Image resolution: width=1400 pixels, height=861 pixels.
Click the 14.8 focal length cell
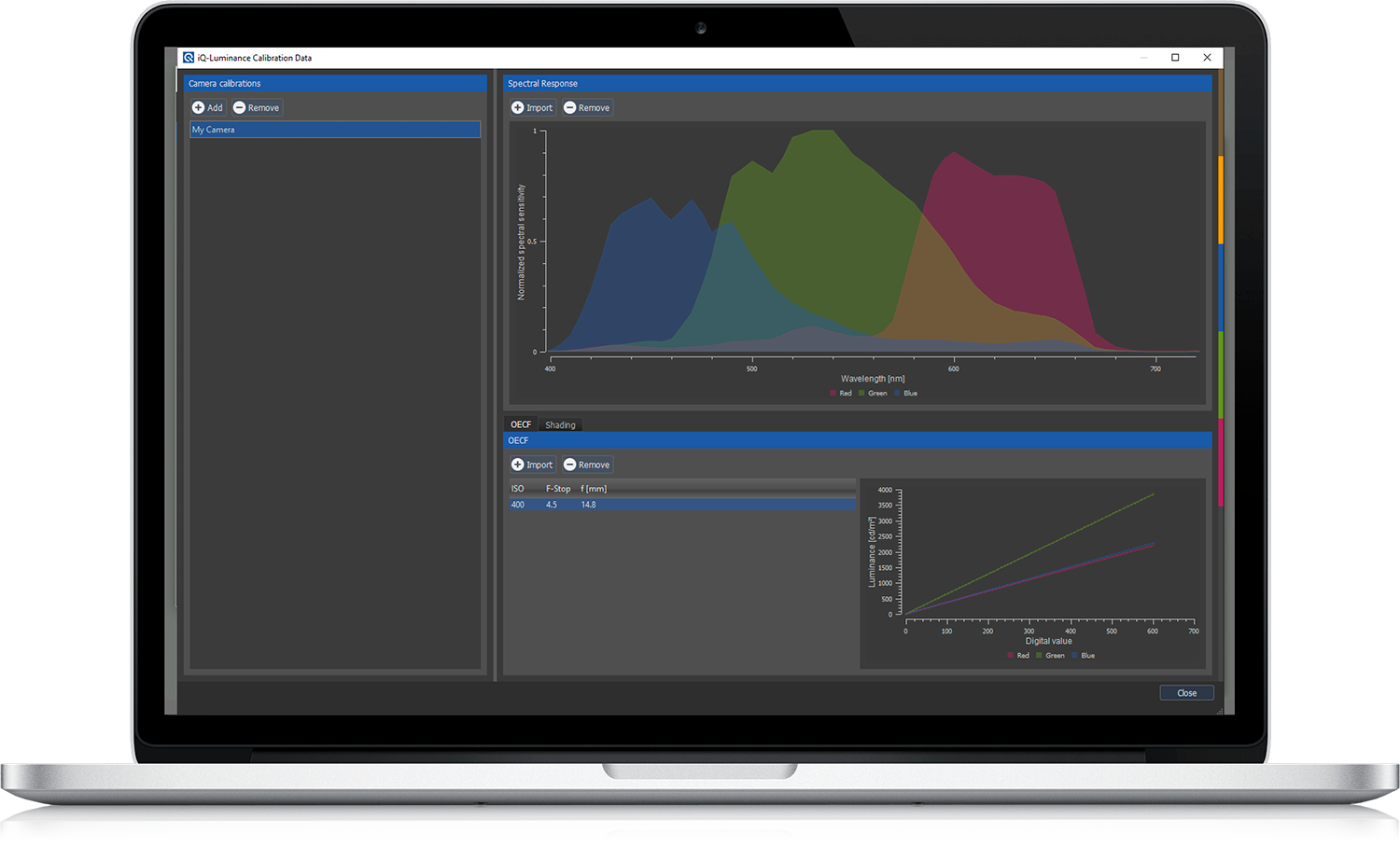pos(588,505)
